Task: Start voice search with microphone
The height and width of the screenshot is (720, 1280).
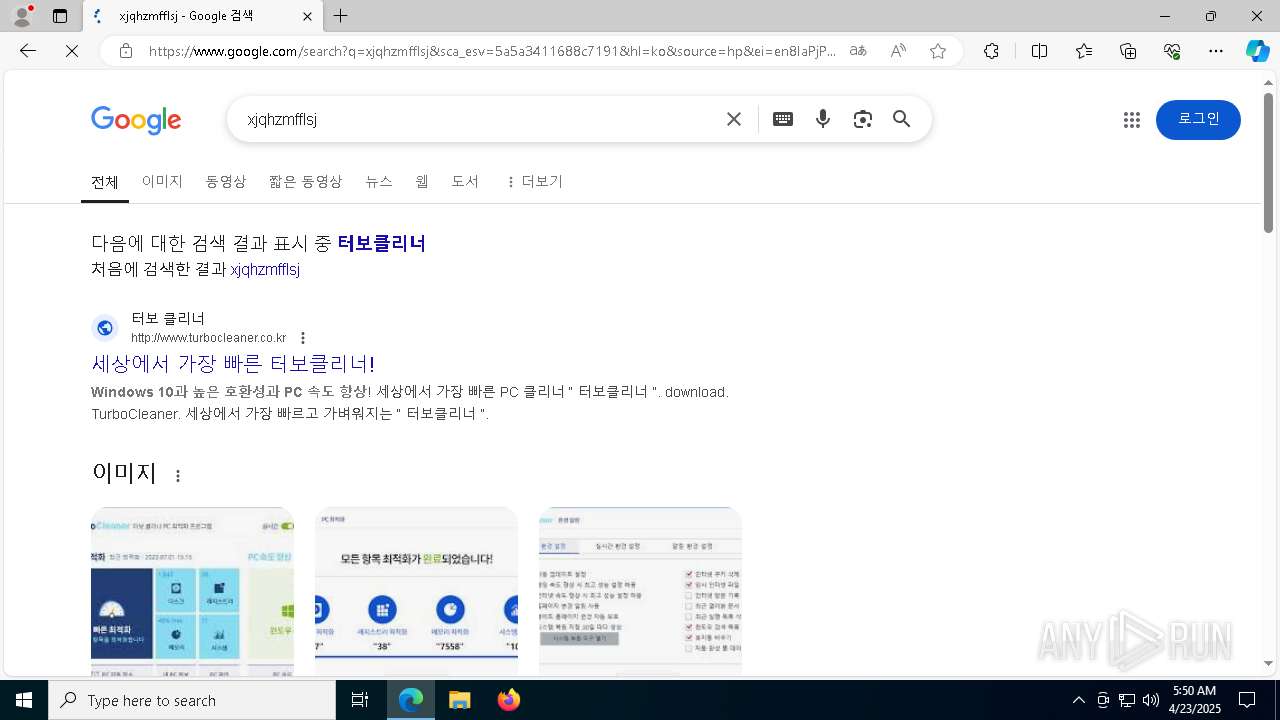Action: point(823,119)
